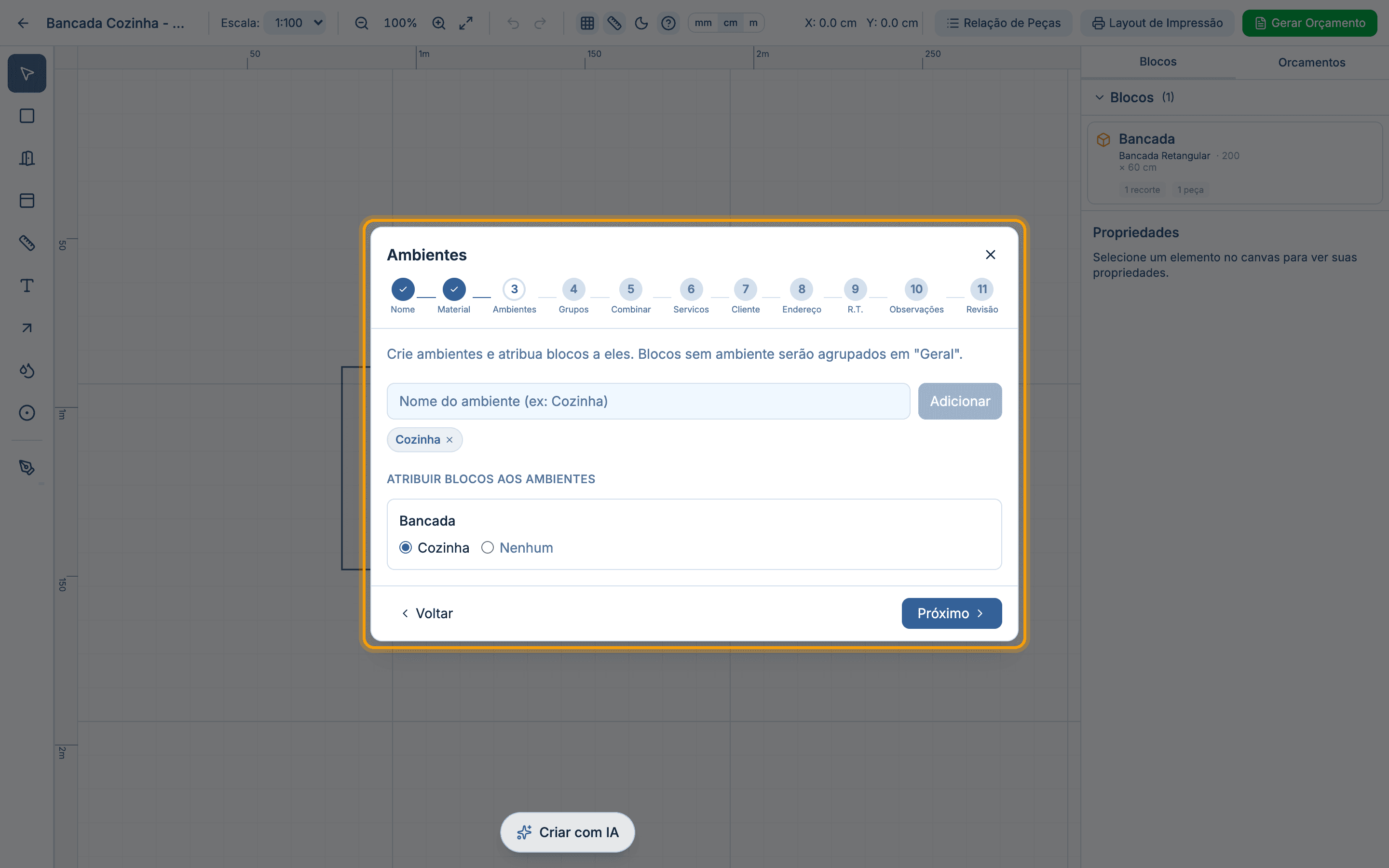Go to step 8 Endereço
This screenshot has height=868, width=1389.
coord(802,296)
